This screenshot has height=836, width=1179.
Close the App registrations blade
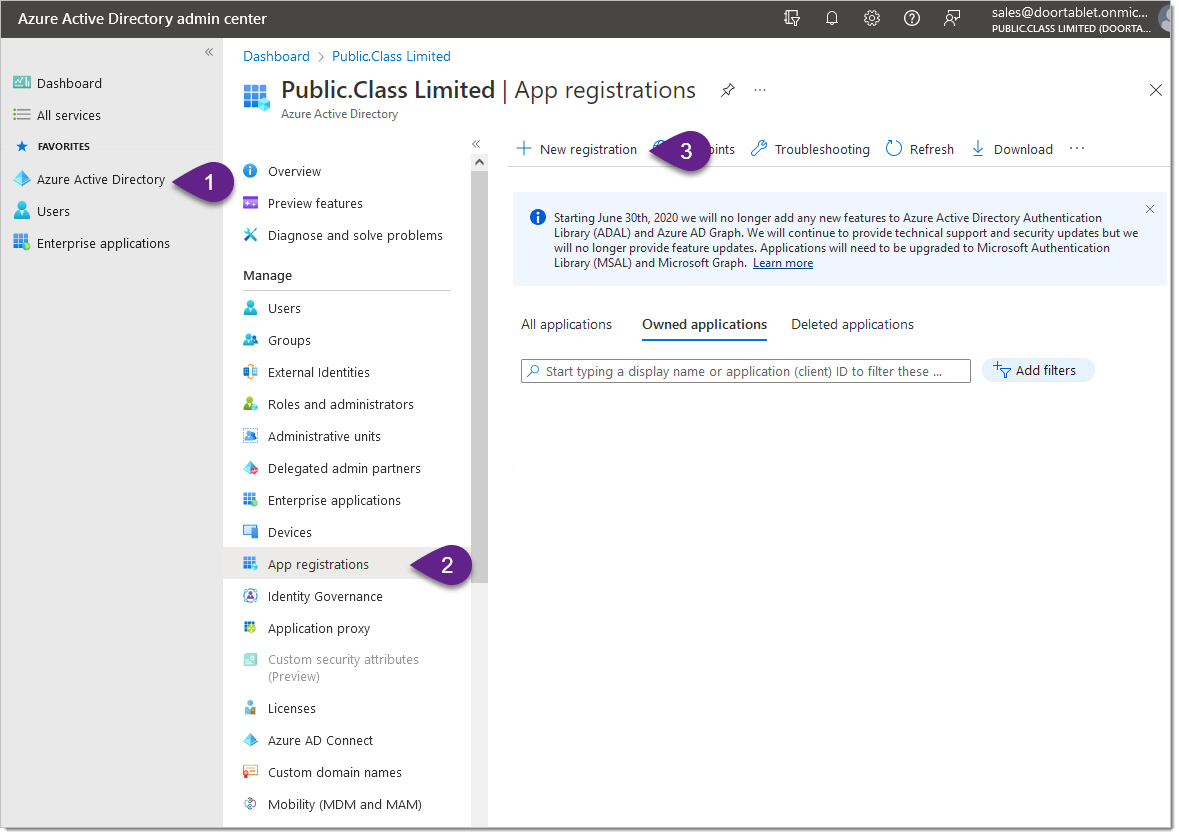[1156, 90]
